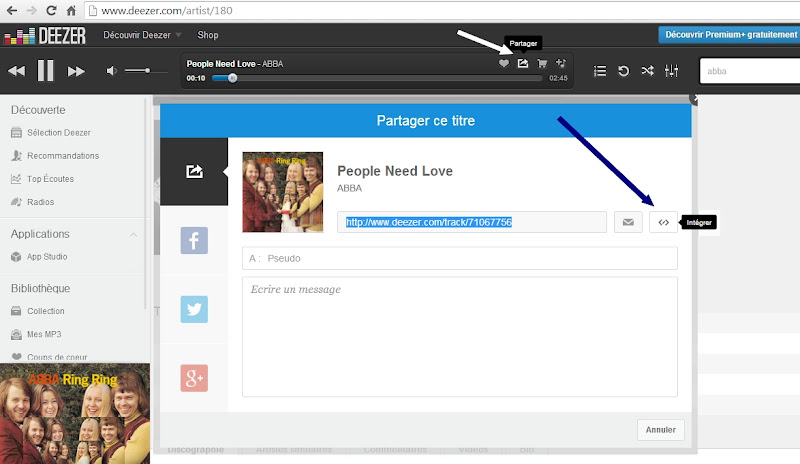Click the Partager share icon in player
This screenshot has height=464, width=800.
coord(523,63)
